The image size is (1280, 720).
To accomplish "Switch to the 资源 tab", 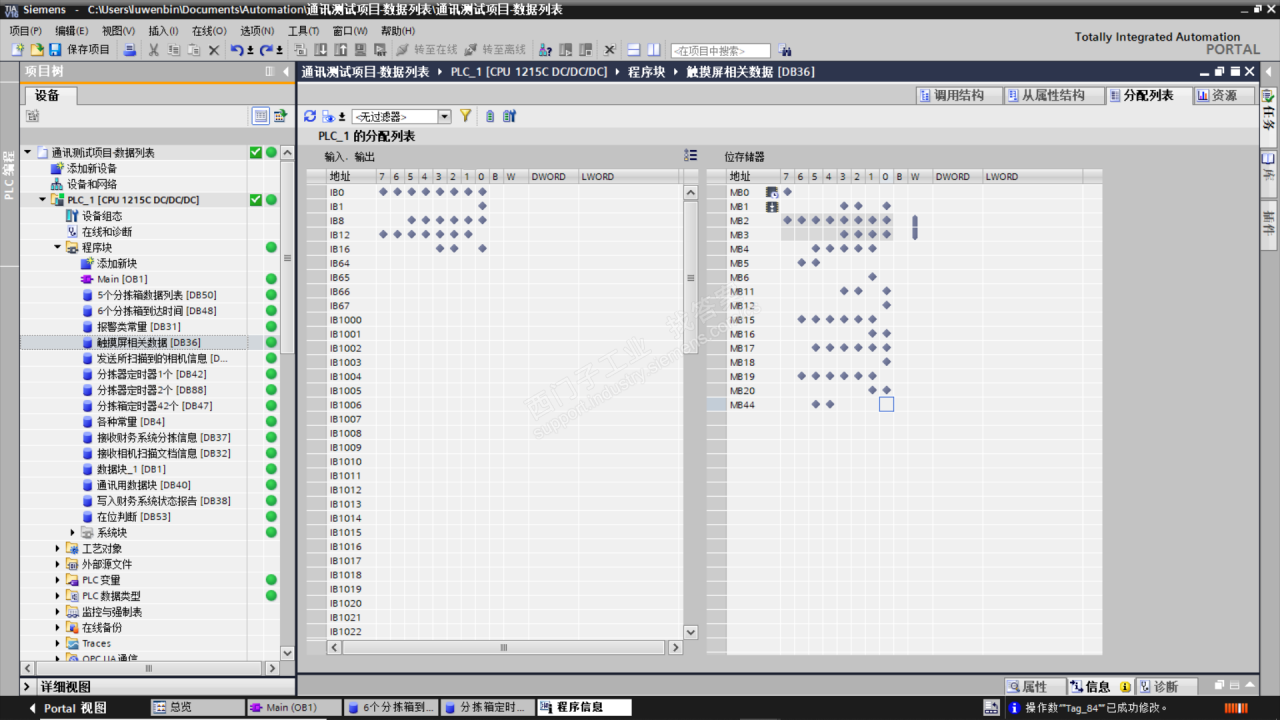I will tap(1223, 96).
